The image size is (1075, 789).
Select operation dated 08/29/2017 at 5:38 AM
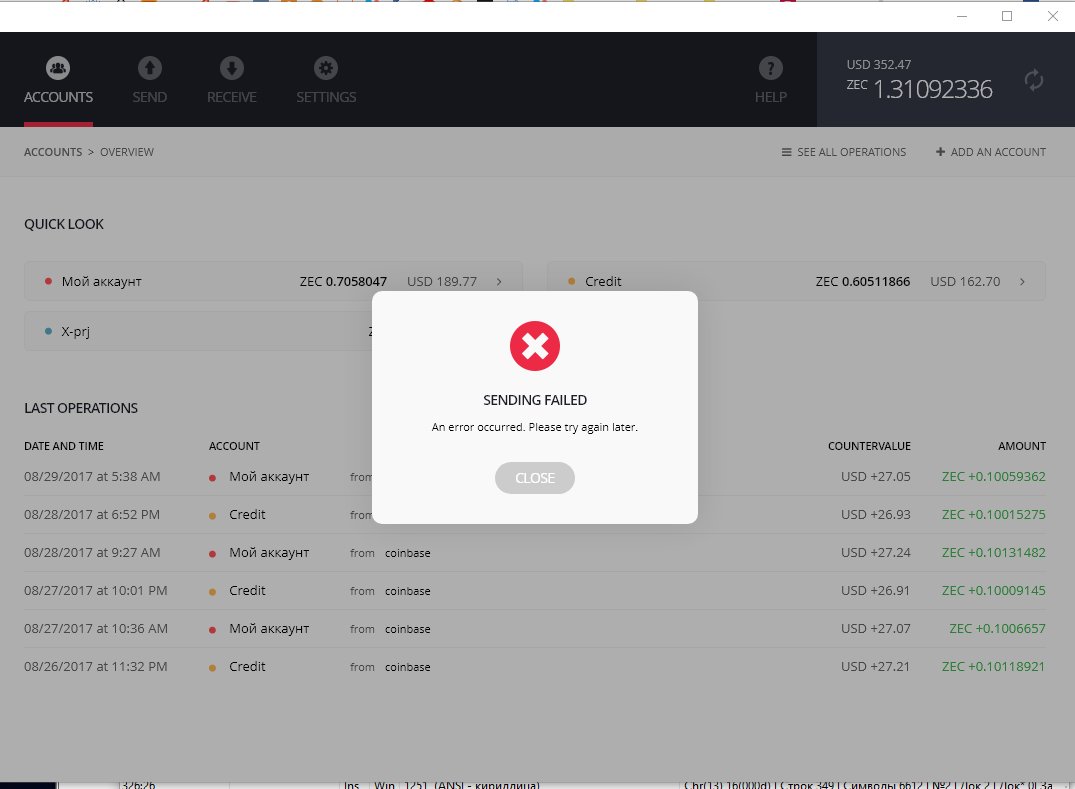[92, 476]
